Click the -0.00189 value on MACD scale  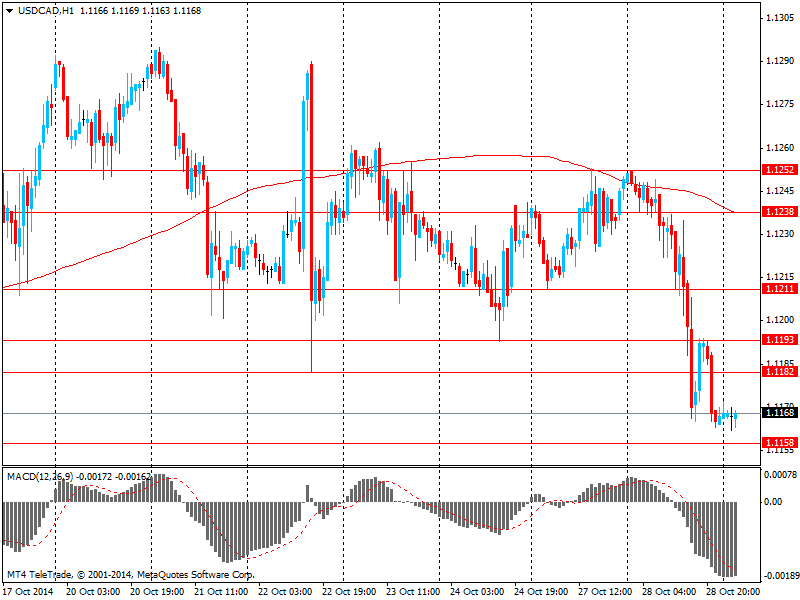779,577
